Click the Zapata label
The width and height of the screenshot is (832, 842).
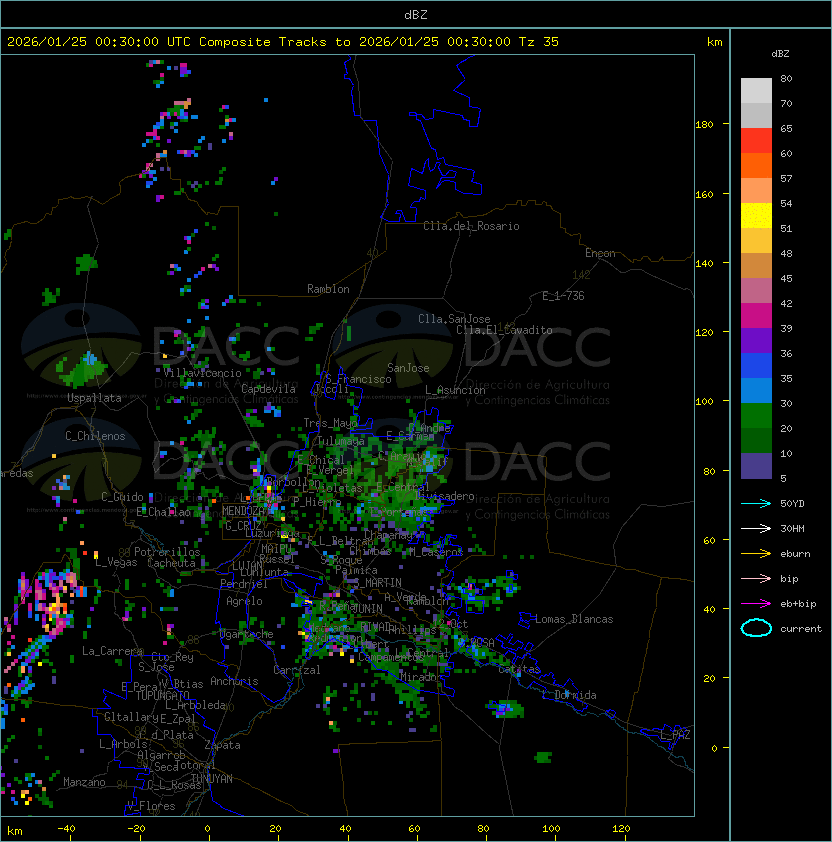(222, 745)
